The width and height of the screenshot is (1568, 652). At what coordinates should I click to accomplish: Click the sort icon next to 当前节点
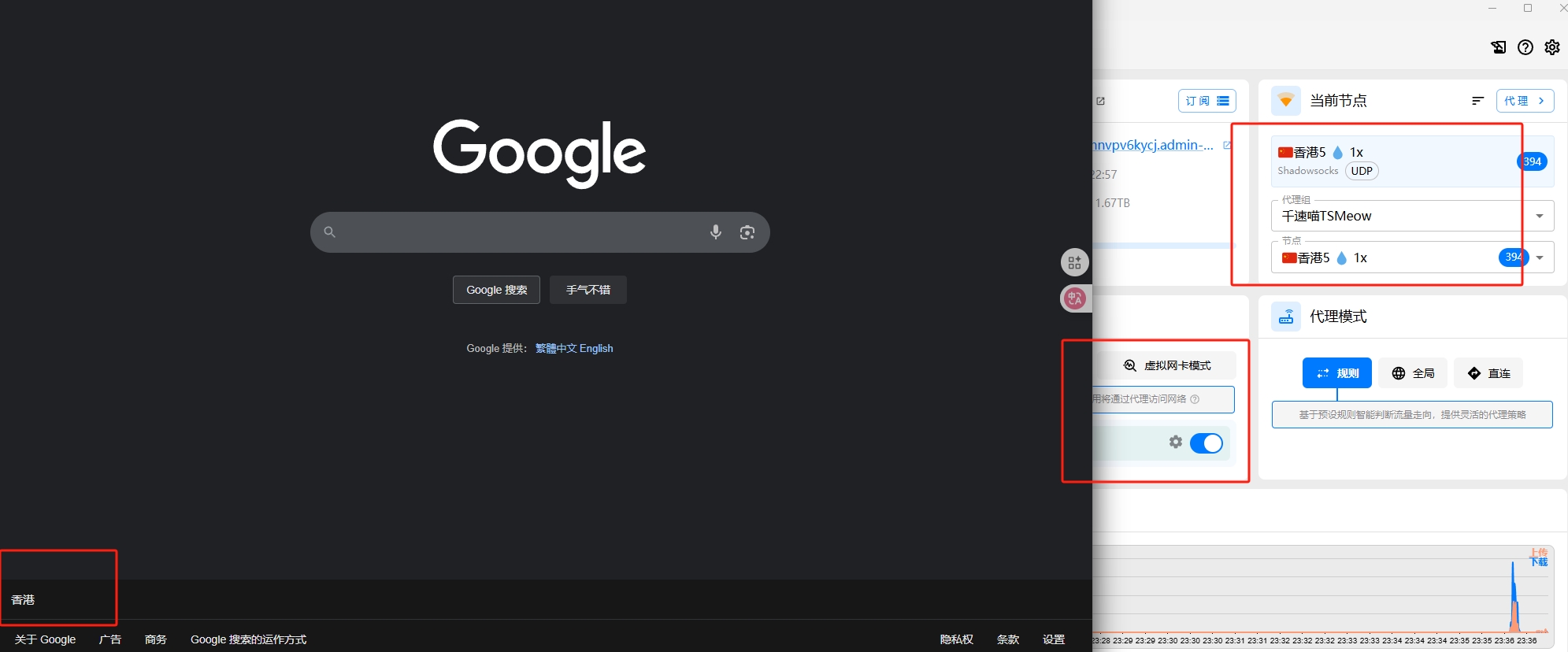coord(1477,101)
